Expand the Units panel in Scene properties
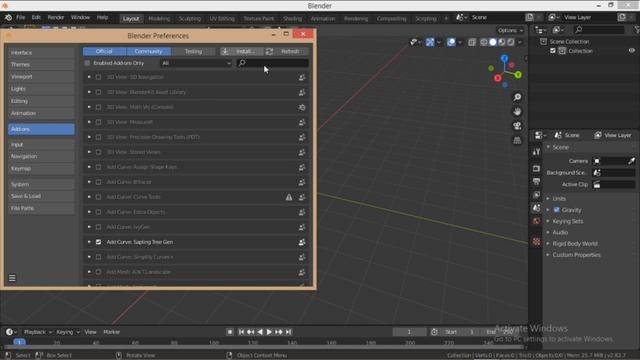 [x=548, y=198]
